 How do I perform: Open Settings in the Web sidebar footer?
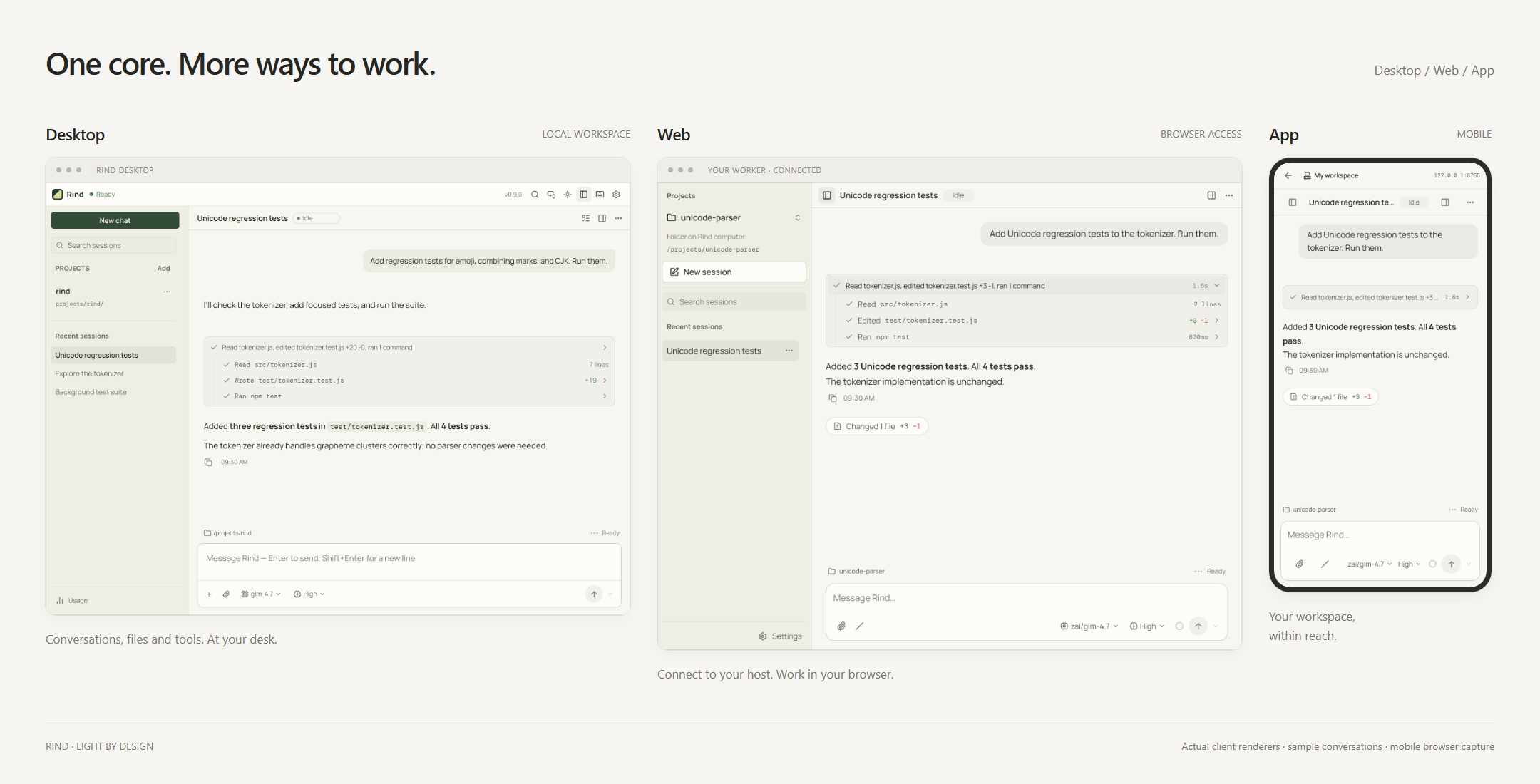(780, 636)
